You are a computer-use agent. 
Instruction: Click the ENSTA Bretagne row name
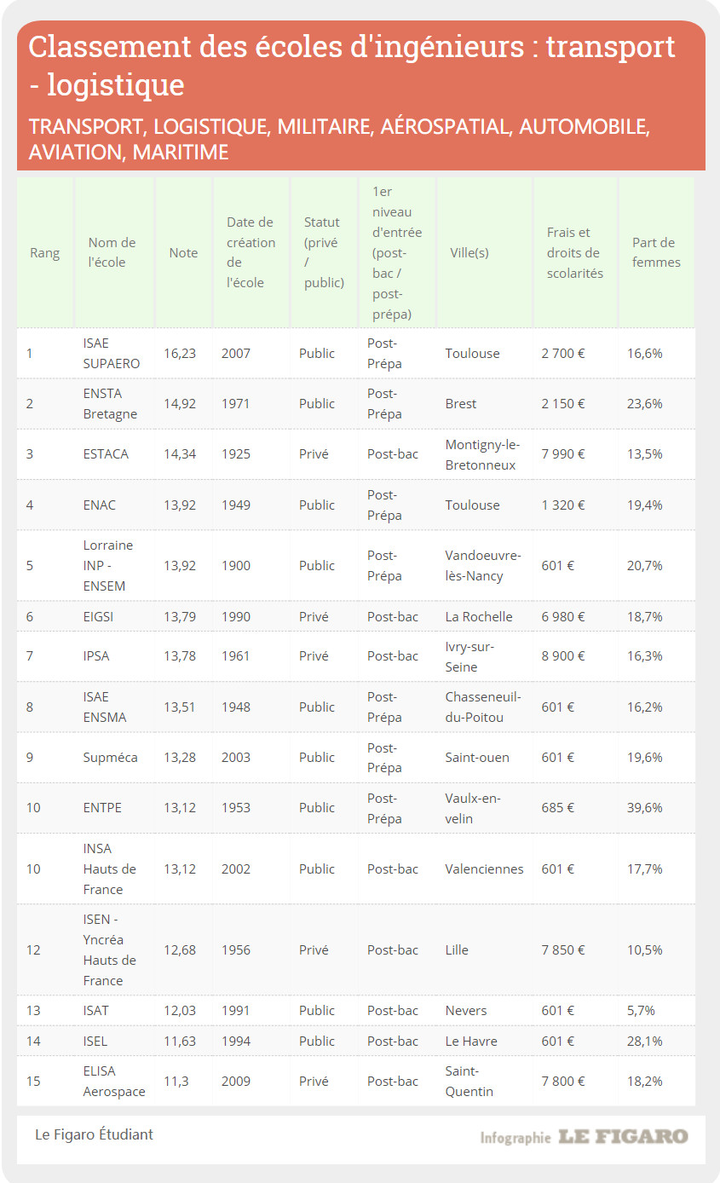click(x=110, y=404)
